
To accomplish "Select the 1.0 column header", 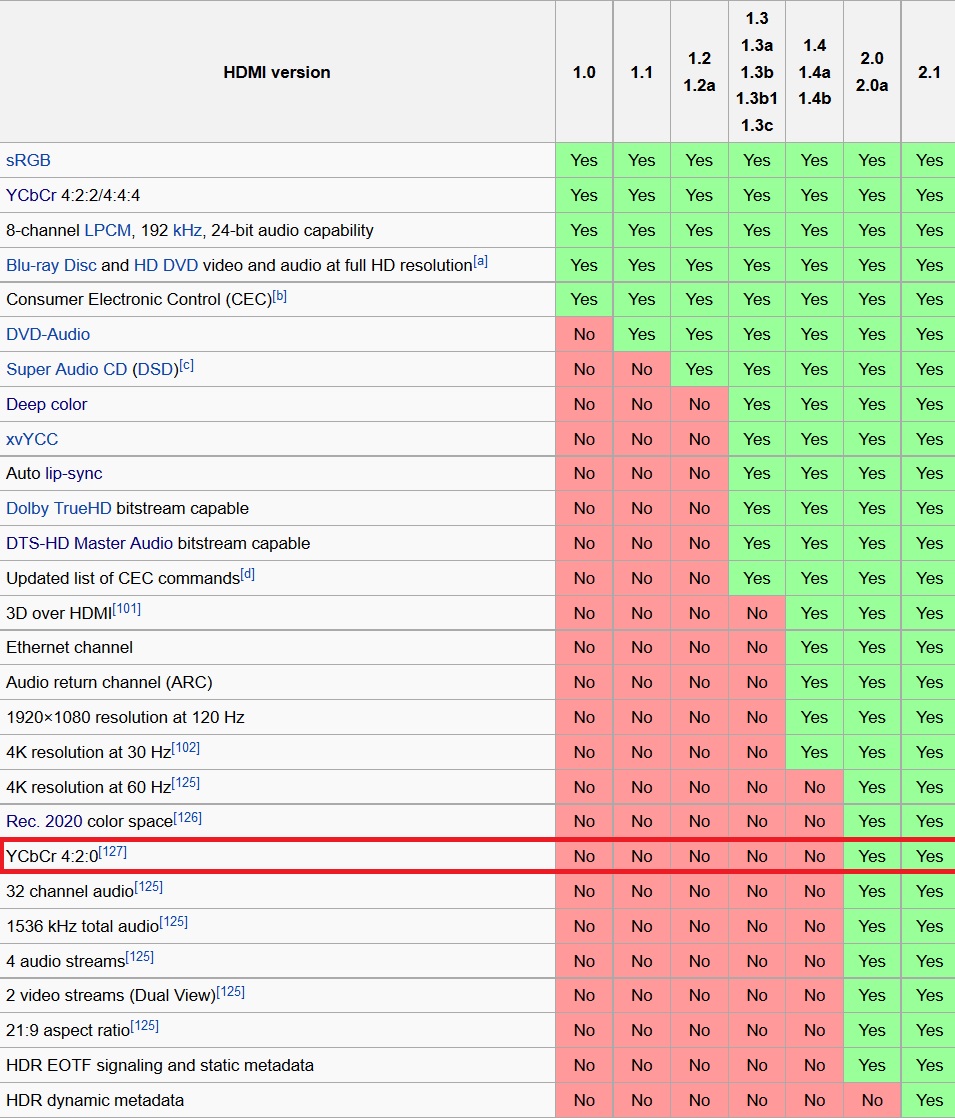I will pos(584,72).
